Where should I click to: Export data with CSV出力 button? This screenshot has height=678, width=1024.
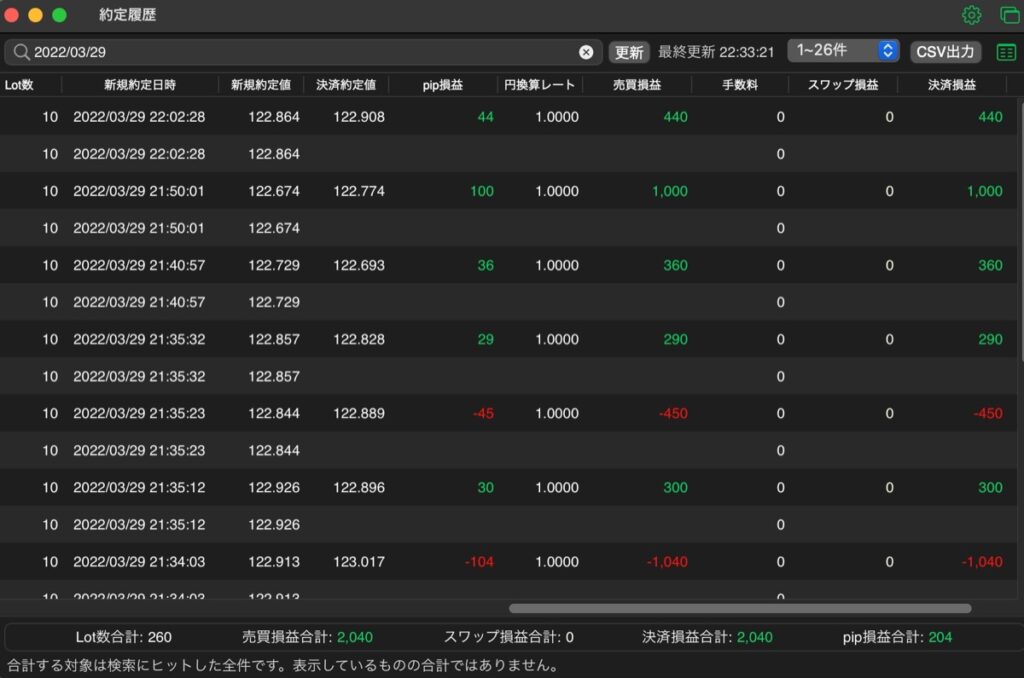tap(945, 52)
